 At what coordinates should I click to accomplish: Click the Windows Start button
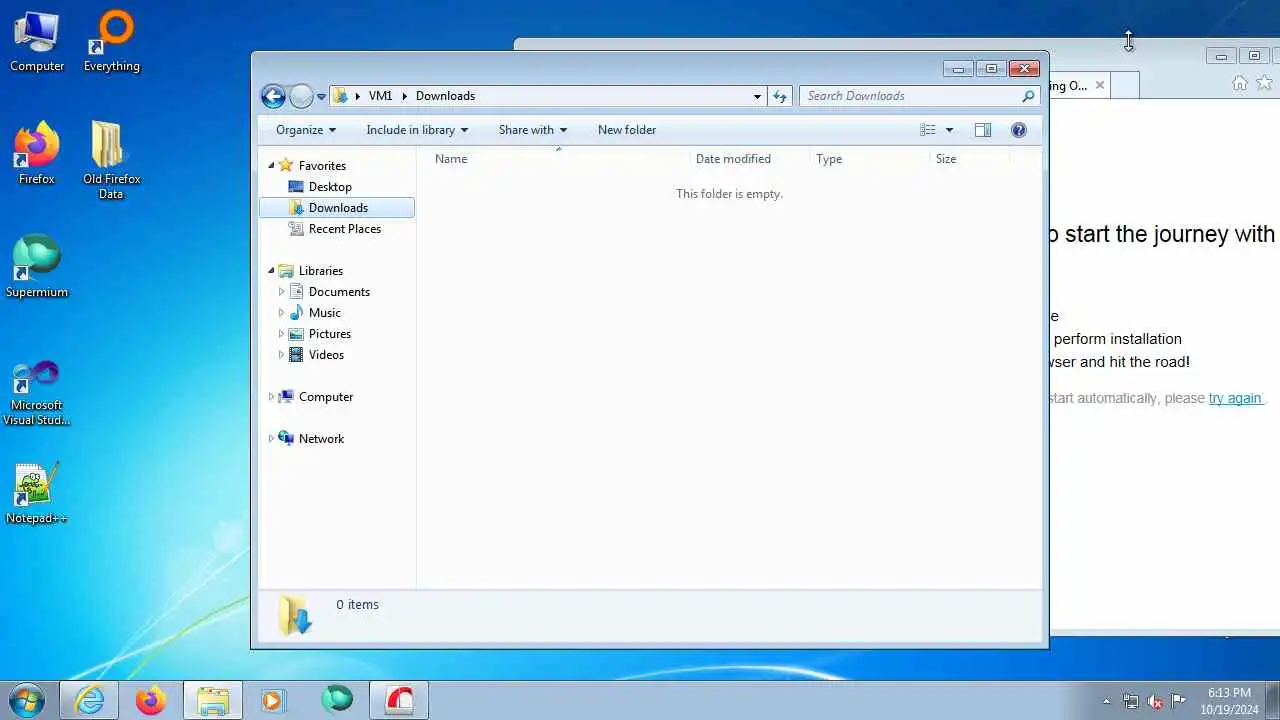[x=27, y=700]
